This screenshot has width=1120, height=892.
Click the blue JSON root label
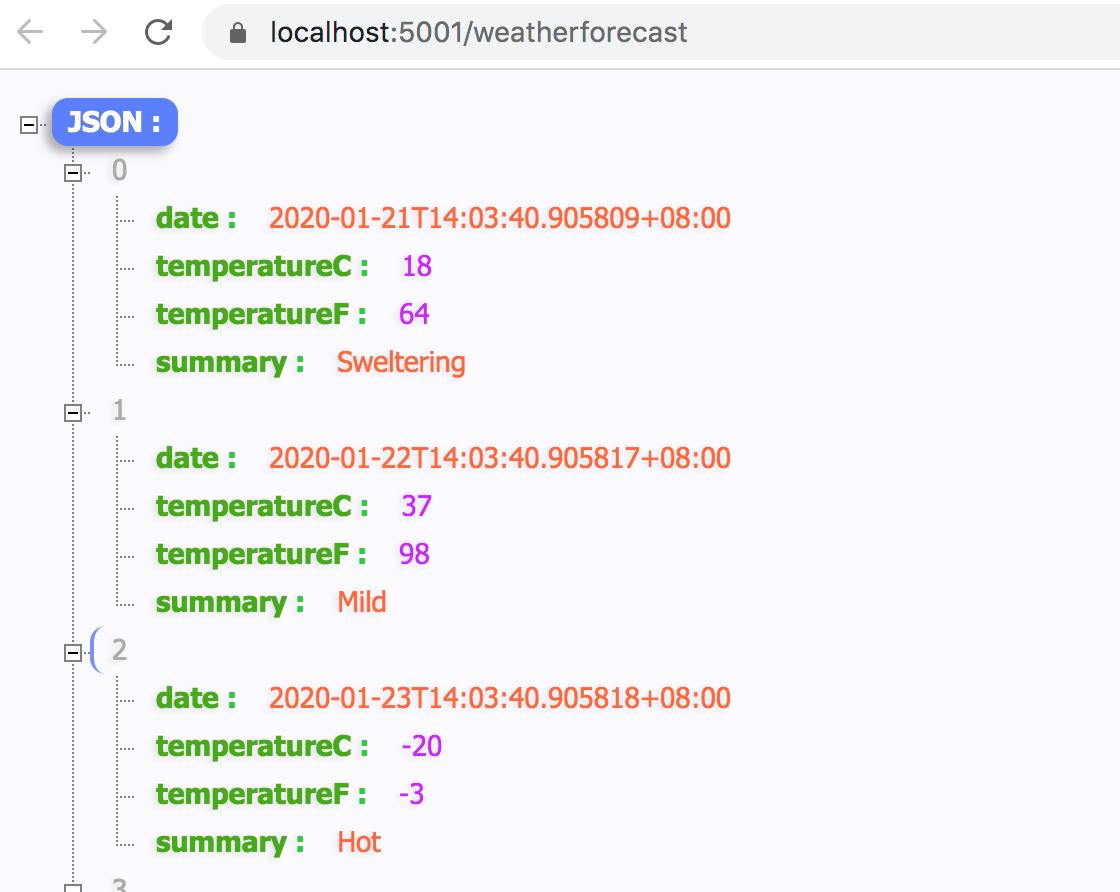(114, 123)
